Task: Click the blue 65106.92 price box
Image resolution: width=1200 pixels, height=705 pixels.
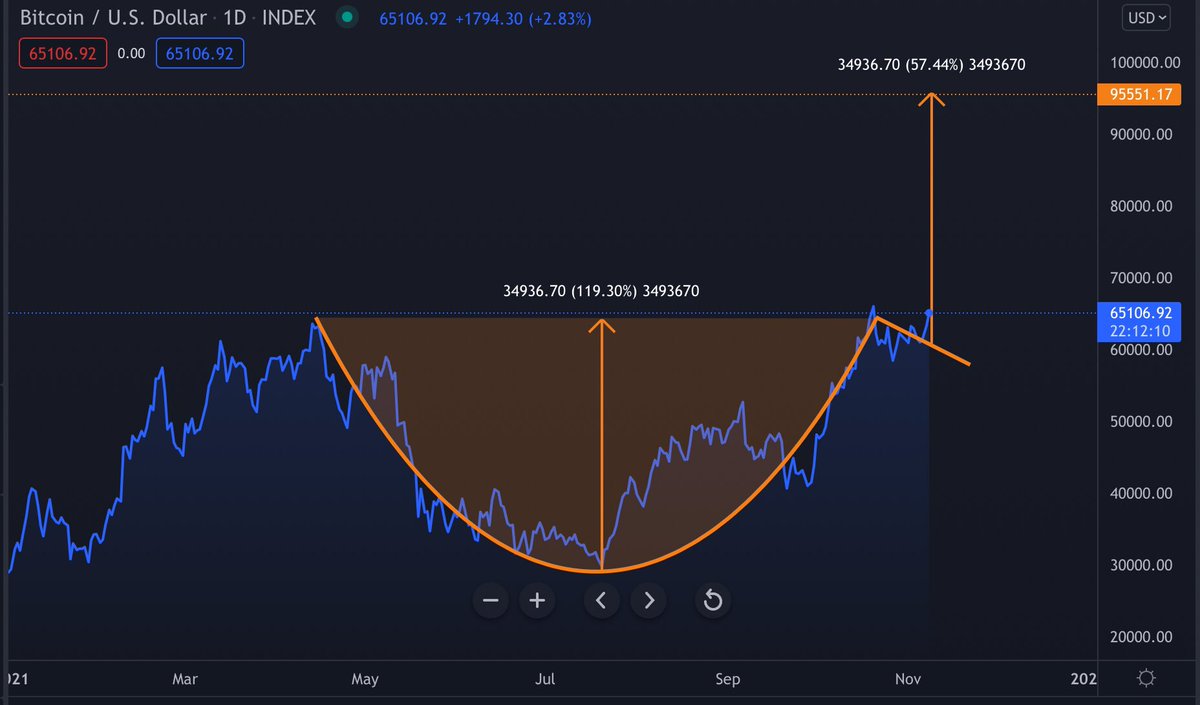Action: click(199, 54)
